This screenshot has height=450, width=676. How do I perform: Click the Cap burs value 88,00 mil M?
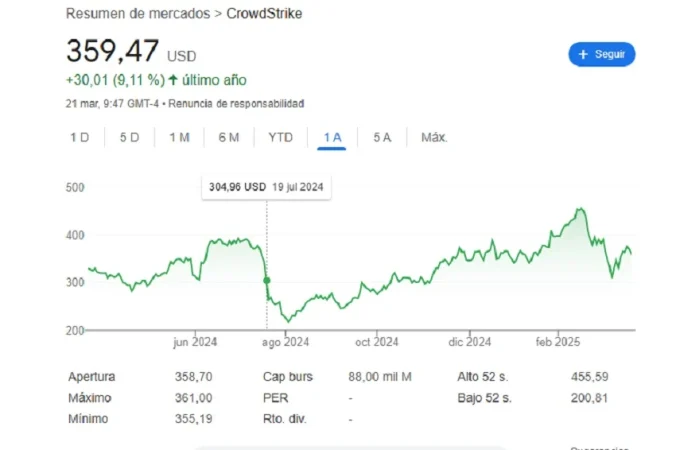[x=380, y=377]
